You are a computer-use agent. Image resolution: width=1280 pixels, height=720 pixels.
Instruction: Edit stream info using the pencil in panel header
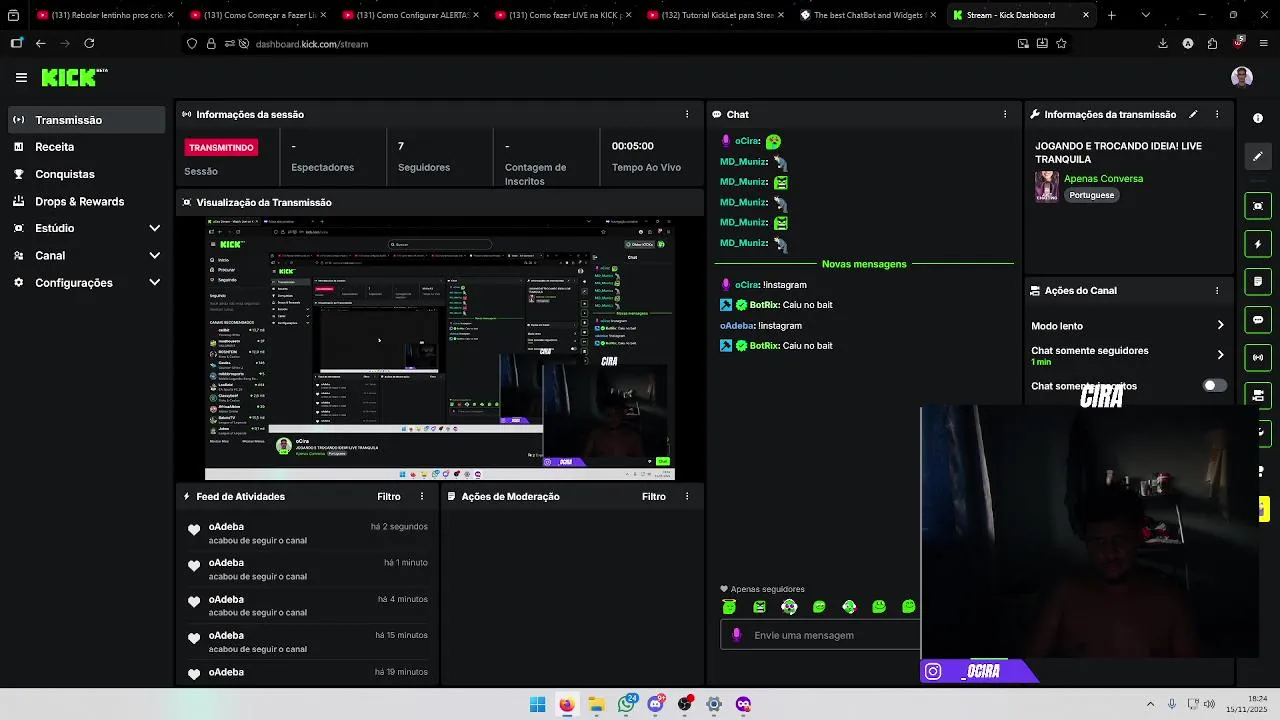coord(1193,114)
